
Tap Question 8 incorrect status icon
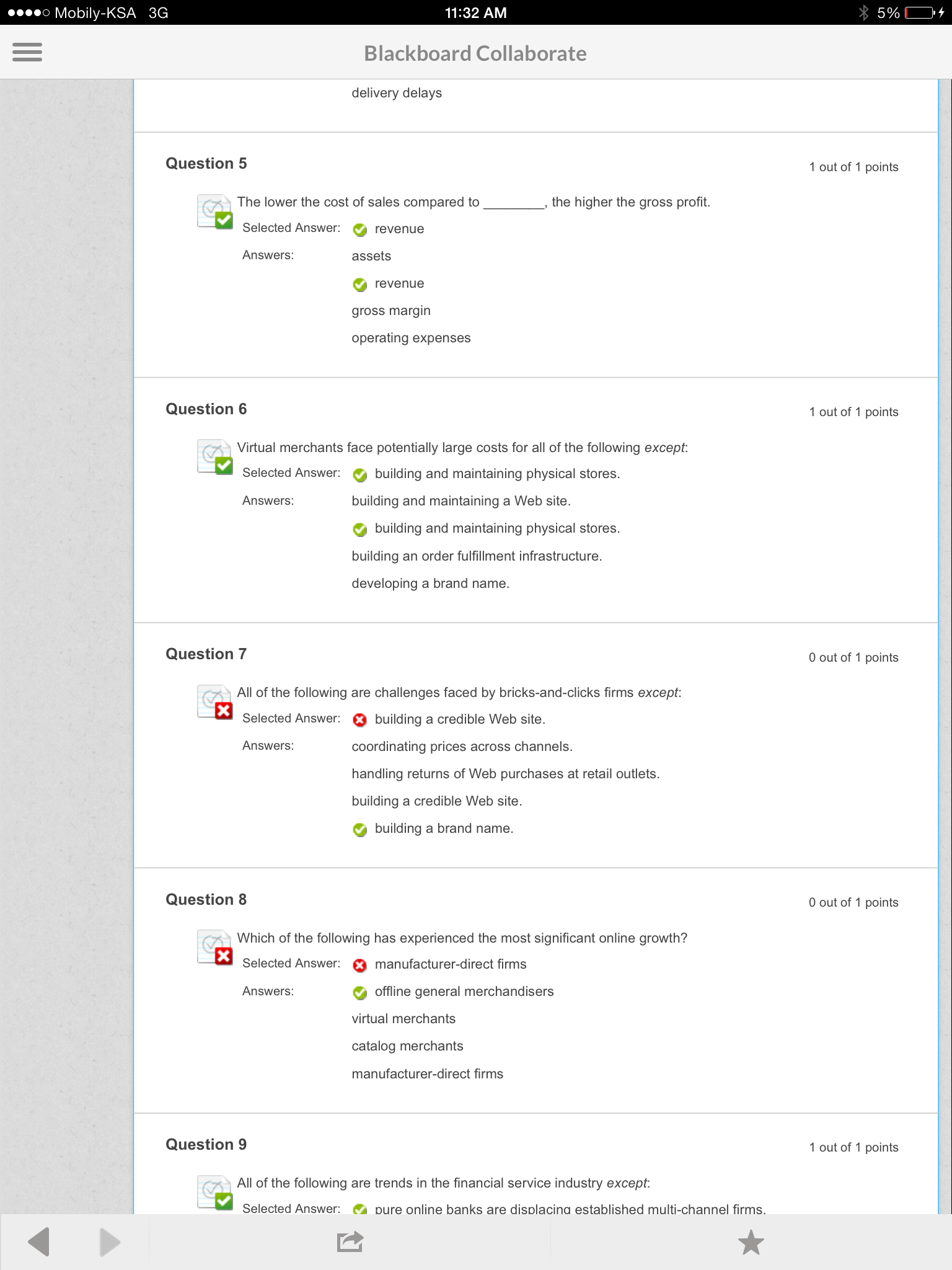[x=215, y=948]
